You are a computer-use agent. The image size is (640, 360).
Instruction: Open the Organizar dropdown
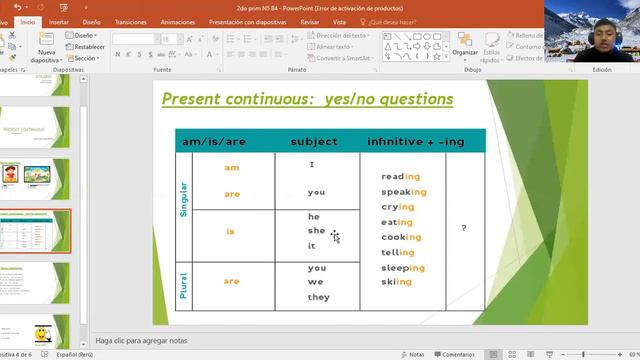click(465, 47)
